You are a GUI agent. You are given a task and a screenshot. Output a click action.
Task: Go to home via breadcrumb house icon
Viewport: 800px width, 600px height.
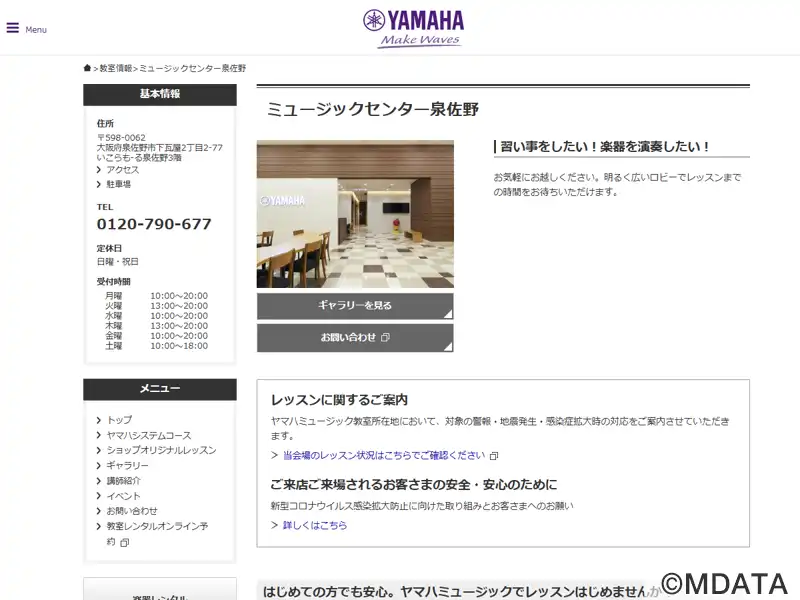click(87, 68)
